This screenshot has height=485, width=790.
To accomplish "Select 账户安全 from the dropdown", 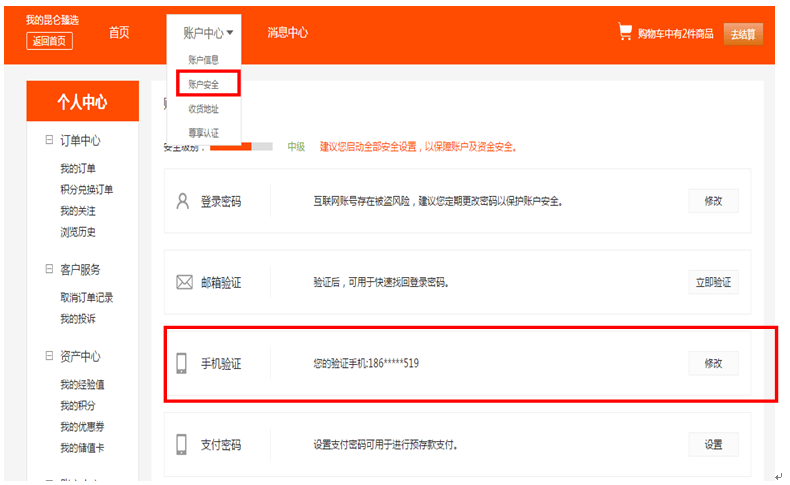I will pos(203,84).
